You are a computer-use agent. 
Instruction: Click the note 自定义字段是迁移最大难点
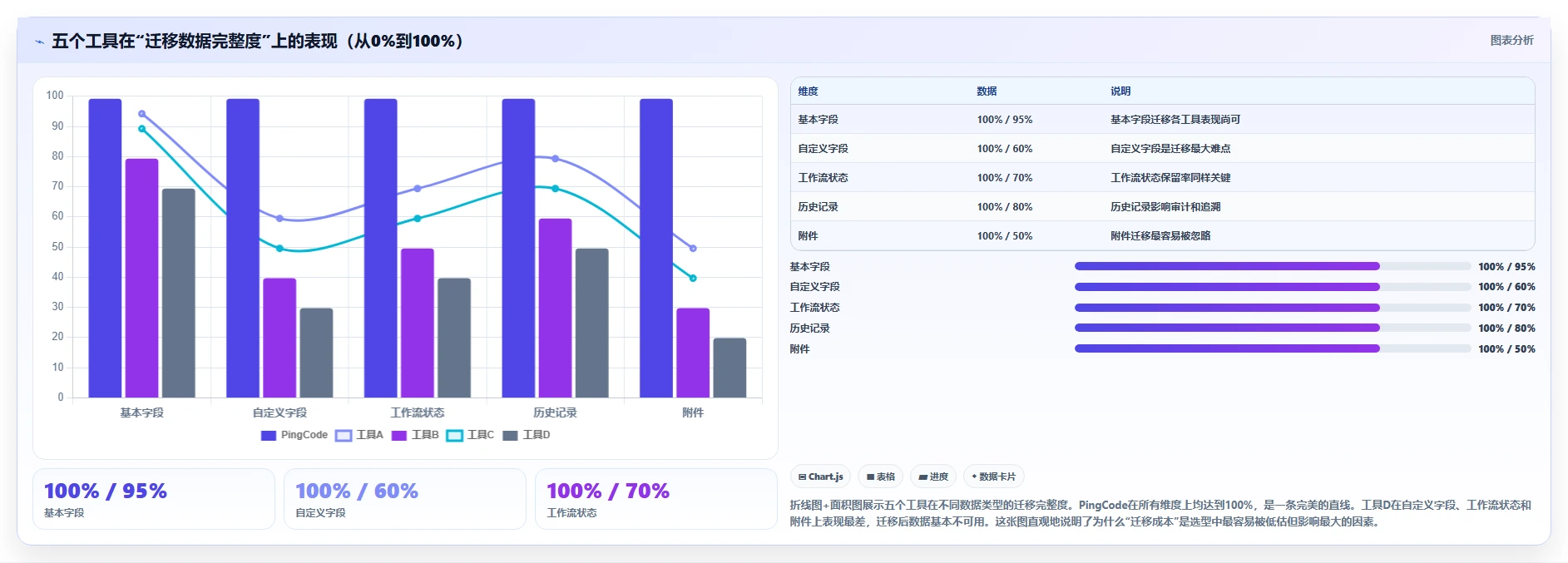1170,149
